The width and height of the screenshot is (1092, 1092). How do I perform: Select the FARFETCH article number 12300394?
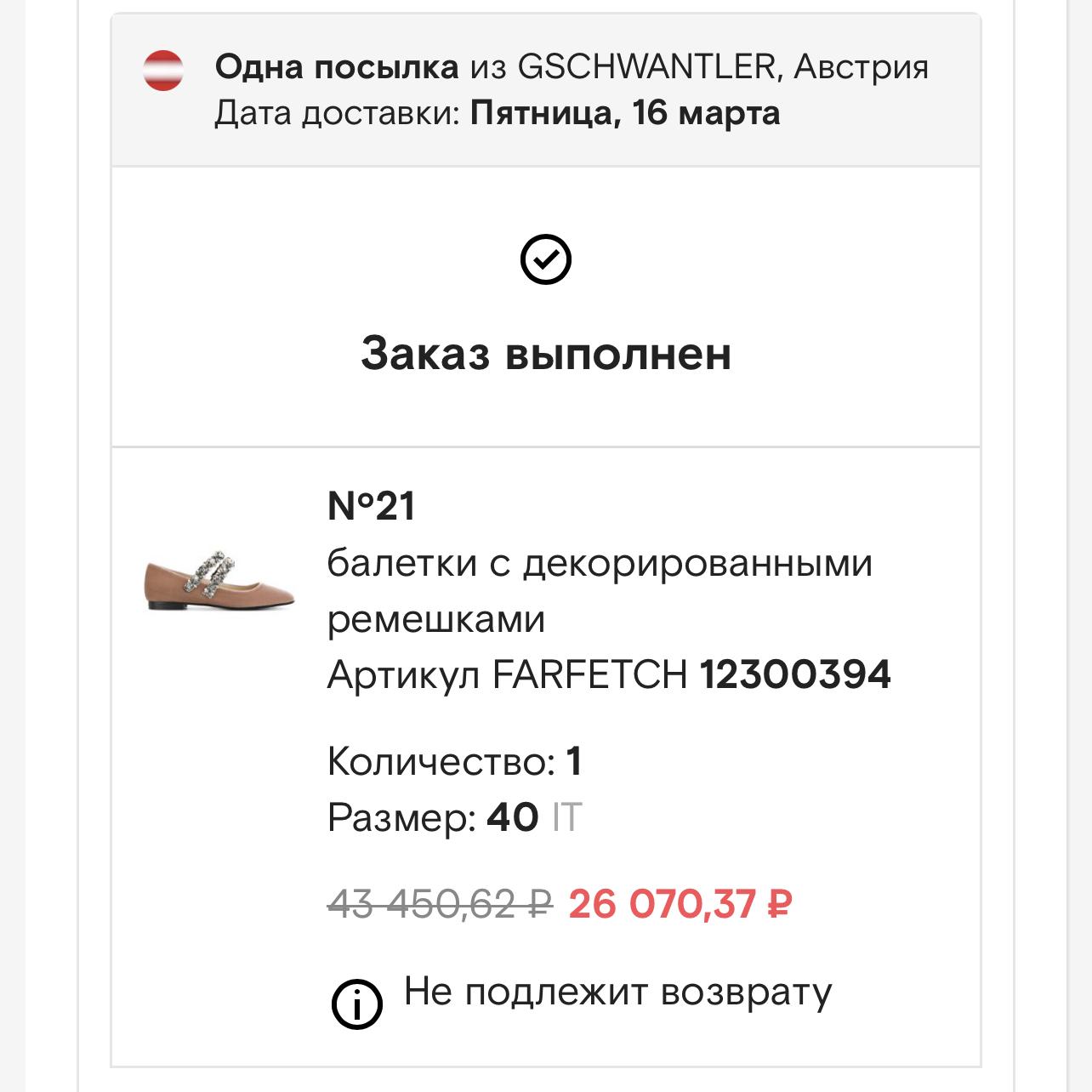click(795, 674)
